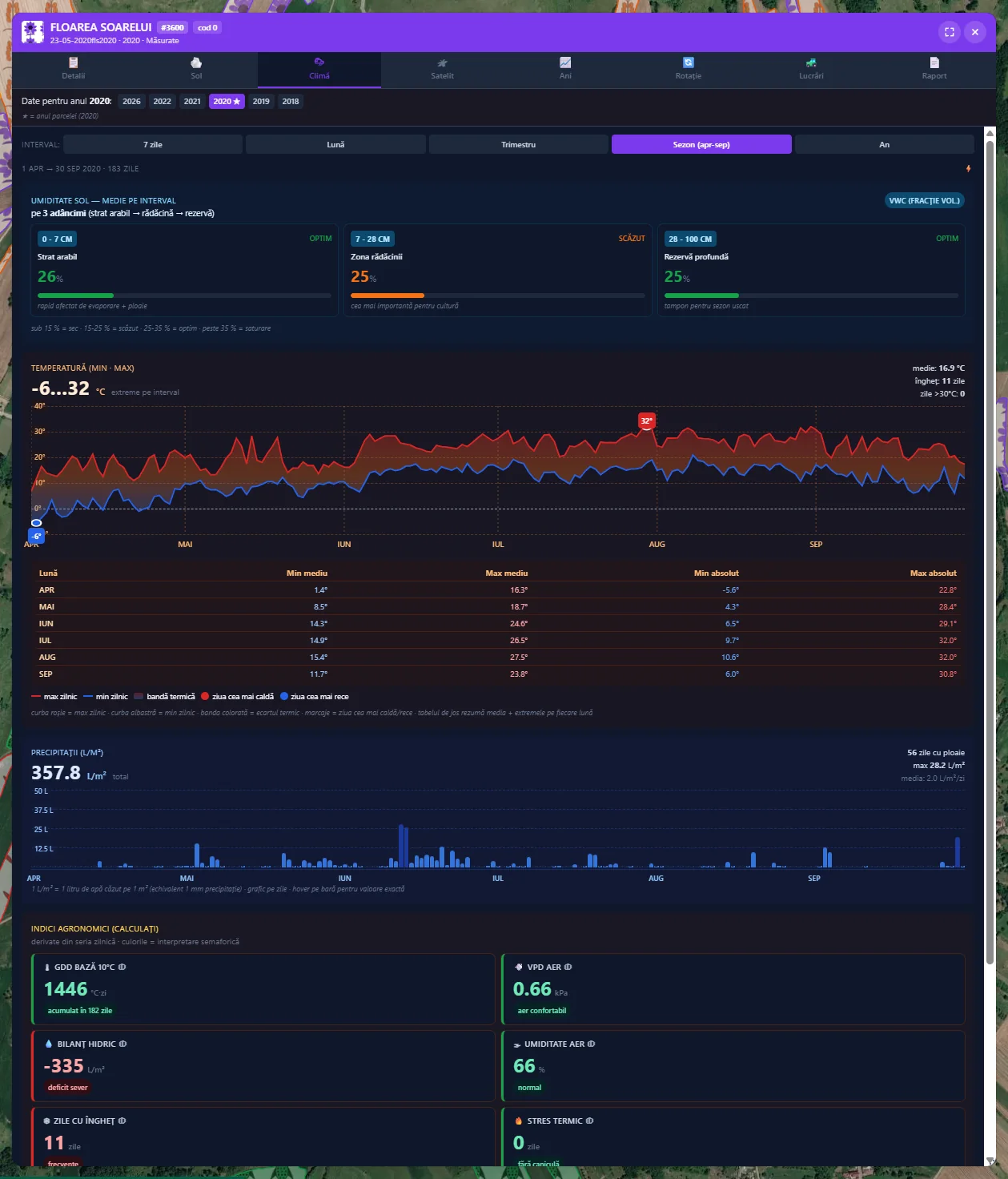Screen dimensions: 1008x1179
Task: Click the 'min zilnic' legend entry
Action: (x=106, y=697)
